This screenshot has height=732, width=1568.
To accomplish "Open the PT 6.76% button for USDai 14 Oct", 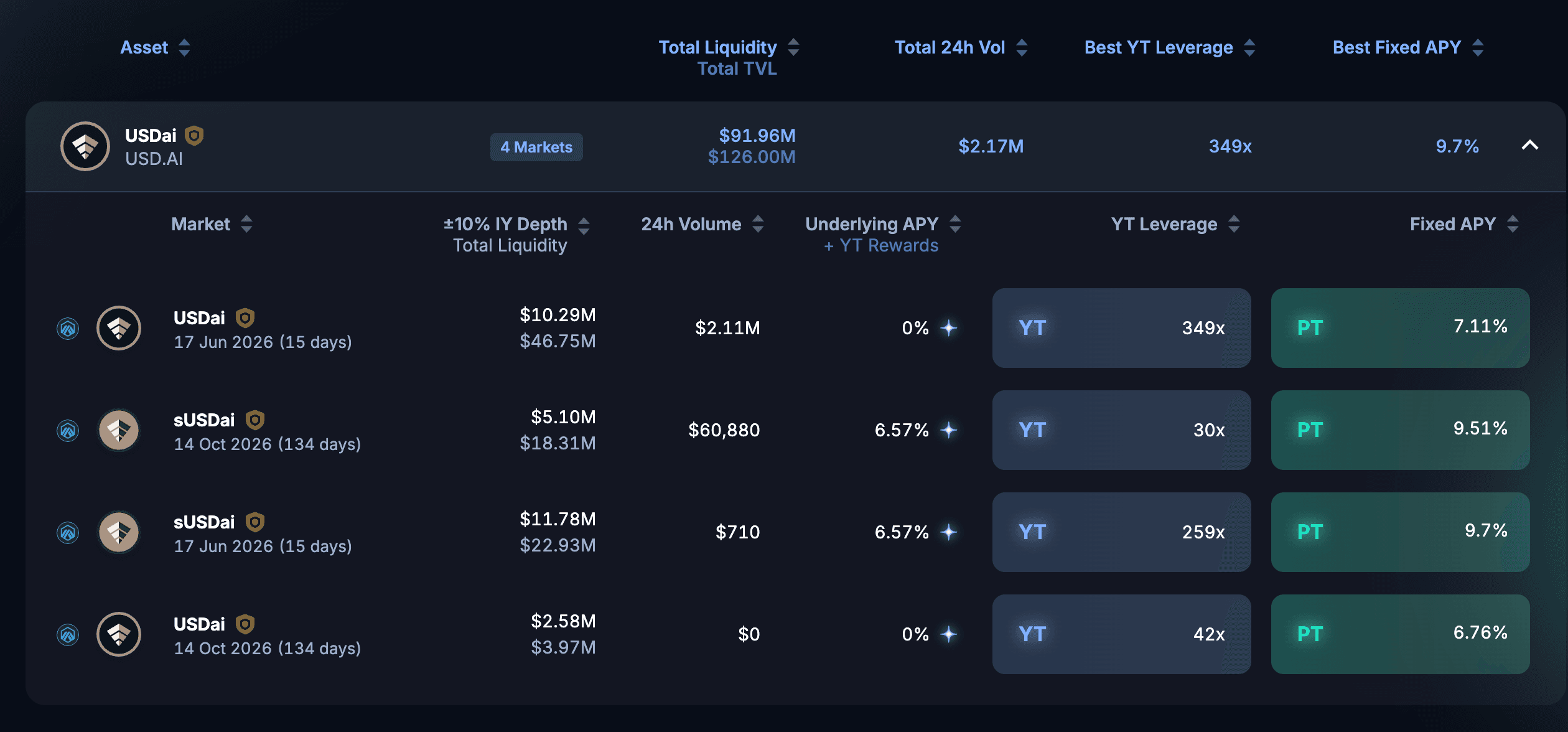I will (1400, 634).
